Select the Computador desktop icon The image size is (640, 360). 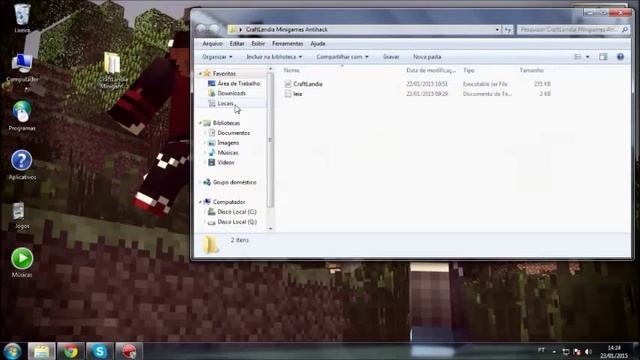[22, 67]
